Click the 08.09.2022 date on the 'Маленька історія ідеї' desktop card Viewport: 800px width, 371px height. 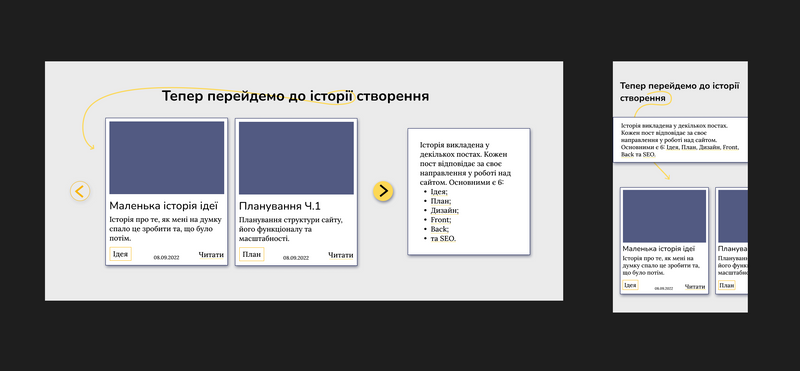(167, 258)
